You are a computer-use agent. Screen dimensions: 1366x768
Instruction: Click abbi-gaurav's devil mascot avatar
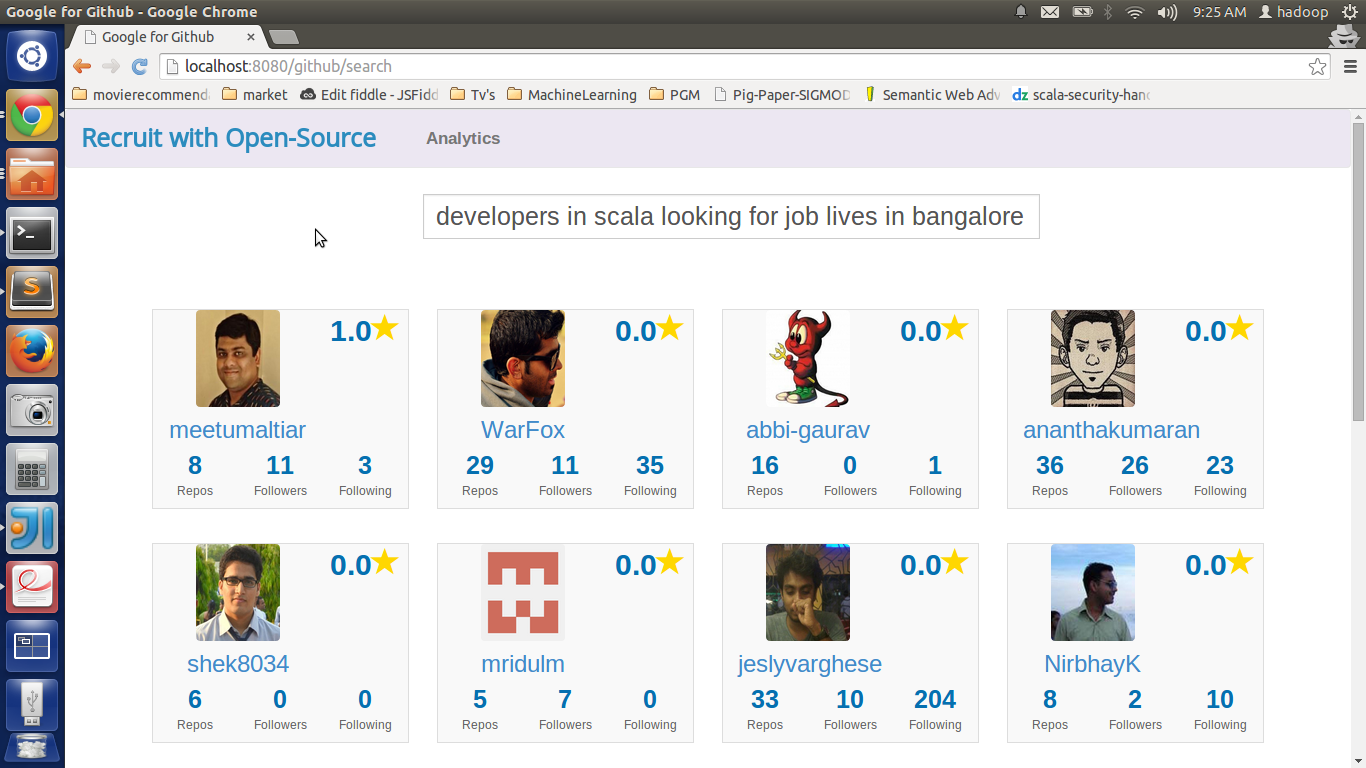click(808, 358)
